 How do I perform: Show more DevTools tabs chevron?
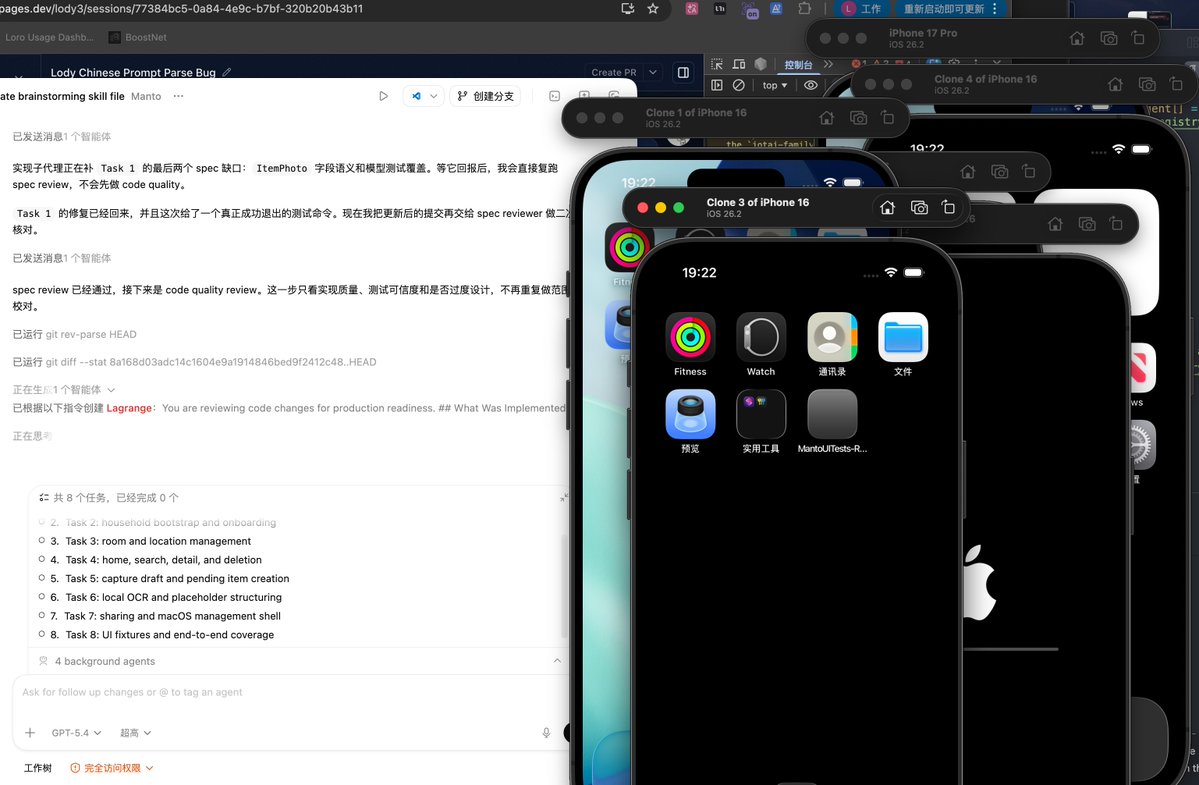828,64
